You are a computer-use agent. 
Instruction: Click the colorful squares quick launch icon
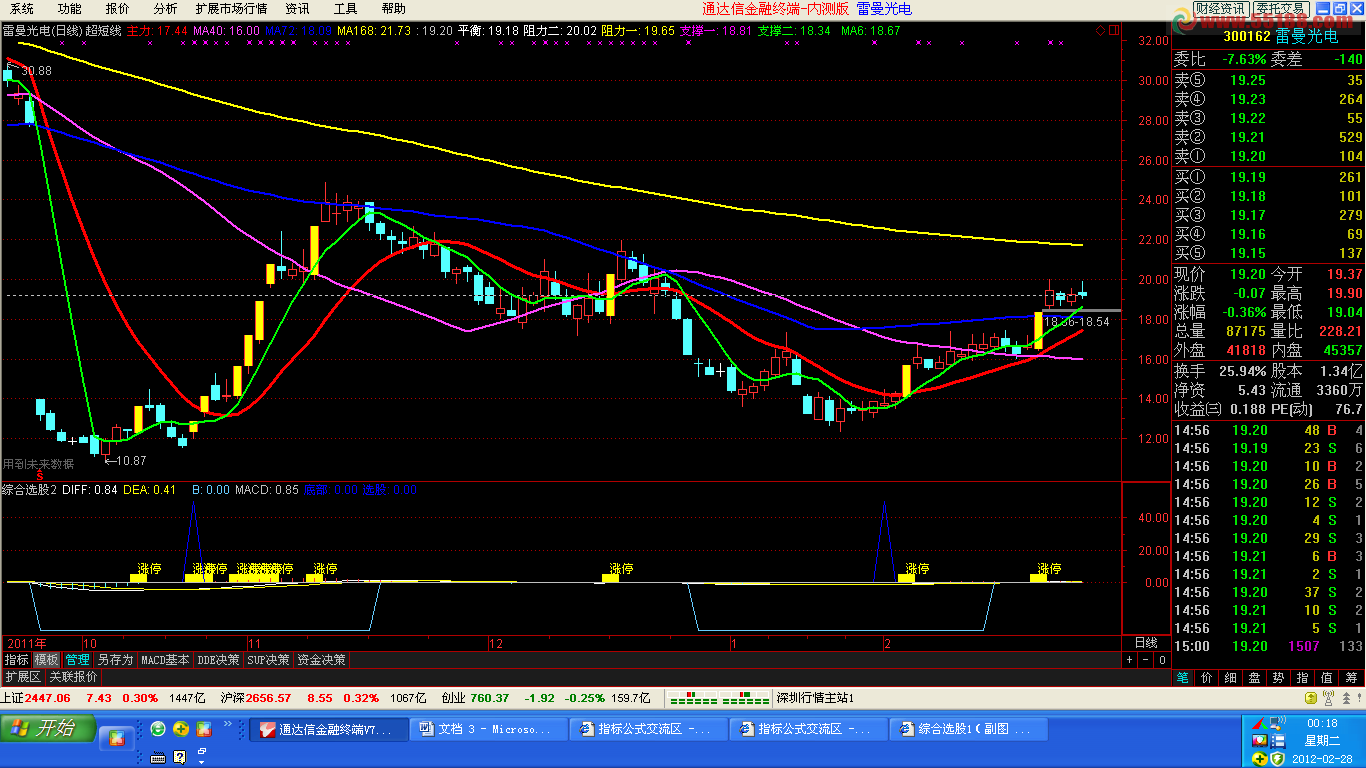(x=204, y=729)
